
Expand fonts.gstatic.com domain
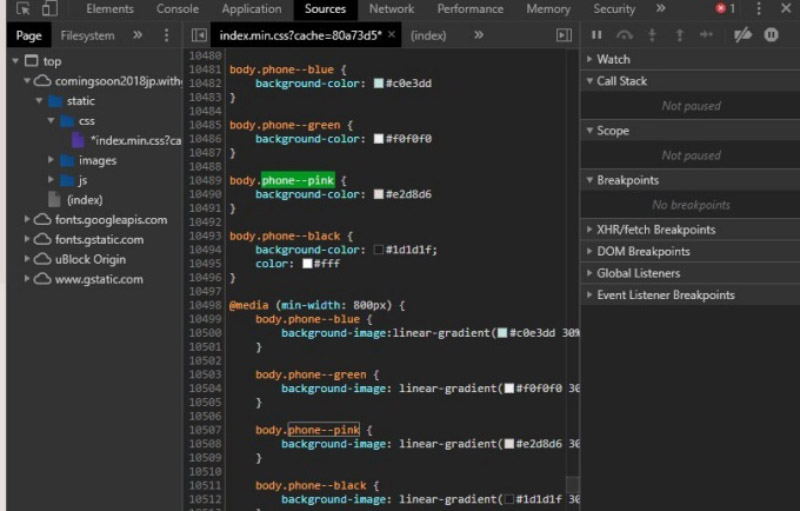27,239
